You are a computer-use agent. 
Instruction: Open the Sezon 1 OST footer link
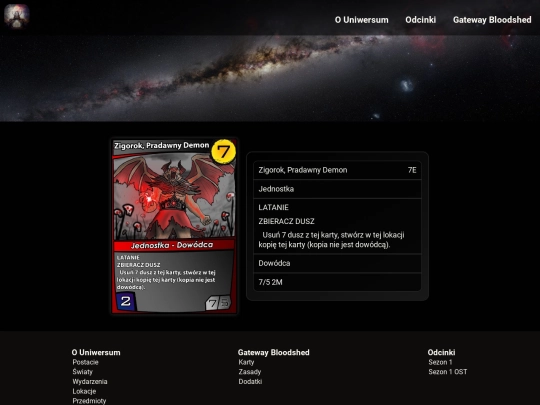[448, 372]
